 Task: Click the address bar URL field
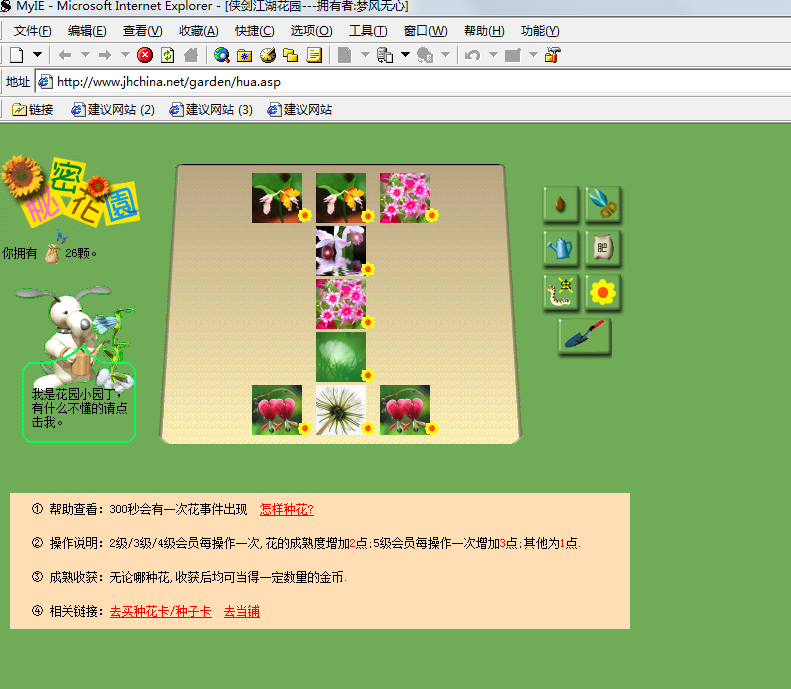pyautogui.click(x=414, y=82)
